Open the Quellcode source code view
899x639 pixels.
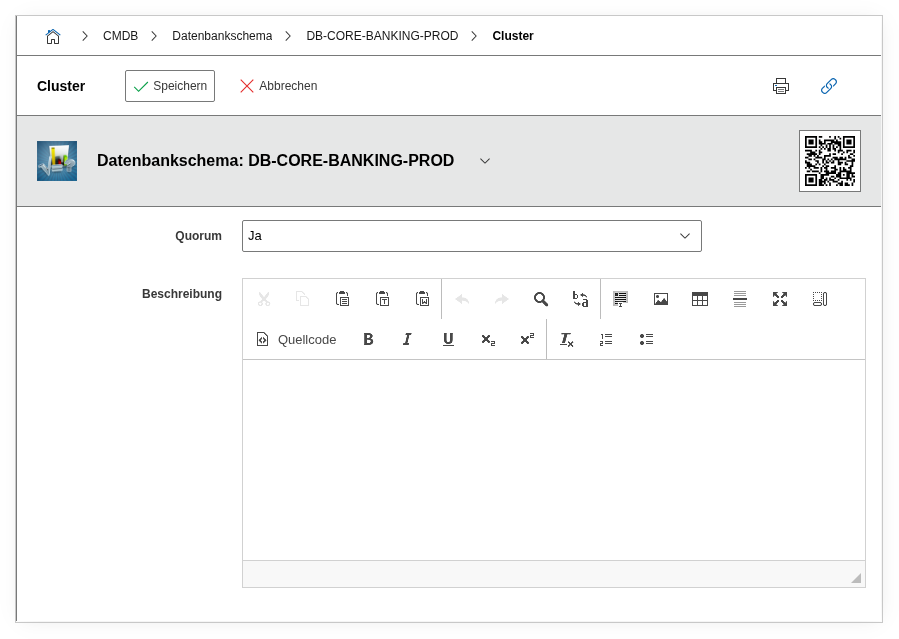coord(297,339)
